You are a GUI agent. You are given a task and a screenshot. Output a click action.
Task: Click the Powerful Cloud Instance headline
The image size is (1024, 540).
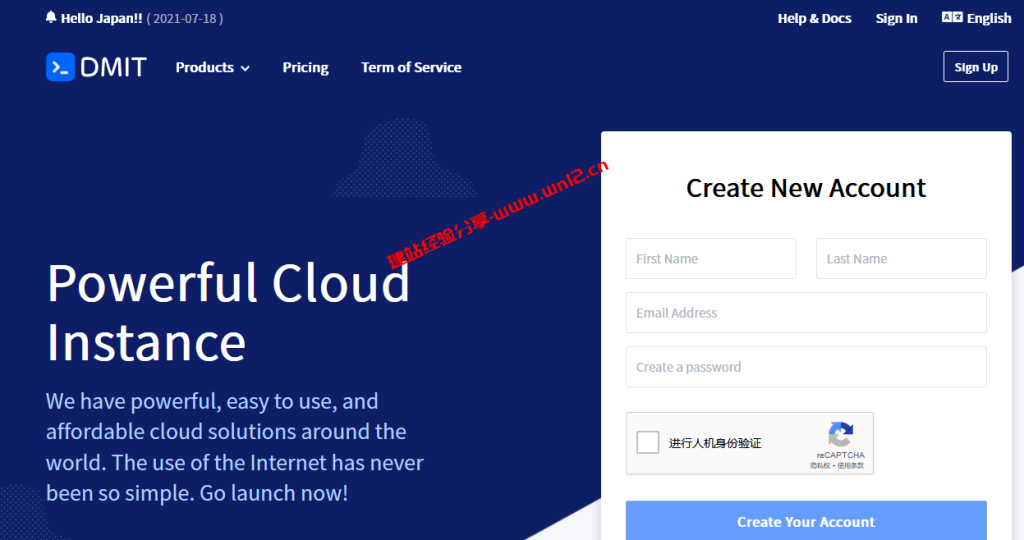[228, 312]
